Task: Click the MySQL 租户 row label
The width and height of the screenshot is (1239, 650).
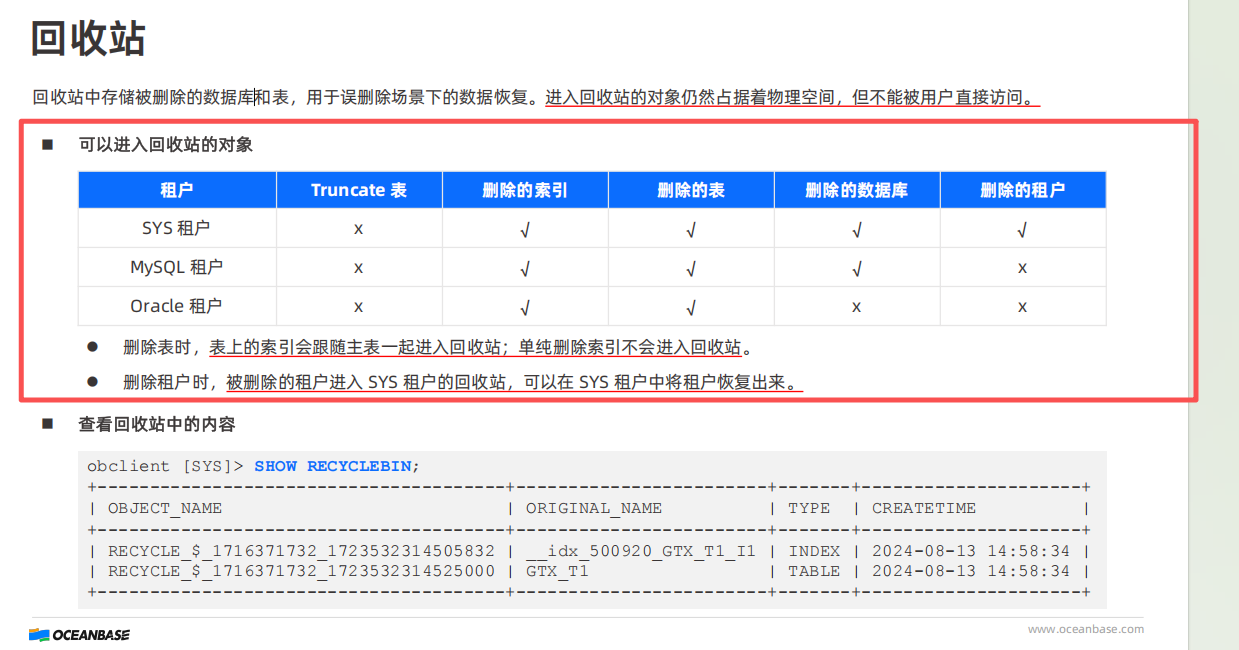Action: click(176, 267)
